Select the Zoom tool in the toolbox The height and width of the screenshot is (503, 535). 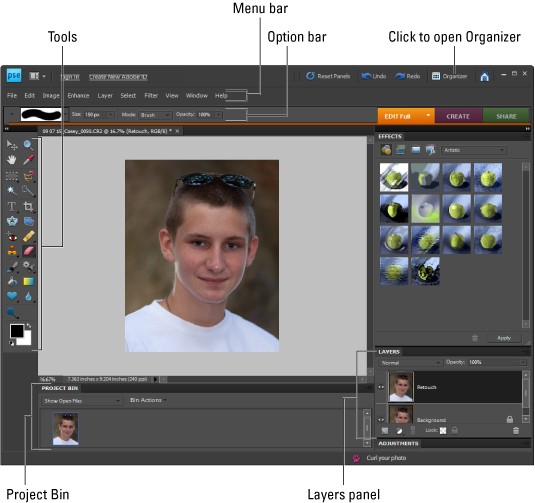(28, 145)
